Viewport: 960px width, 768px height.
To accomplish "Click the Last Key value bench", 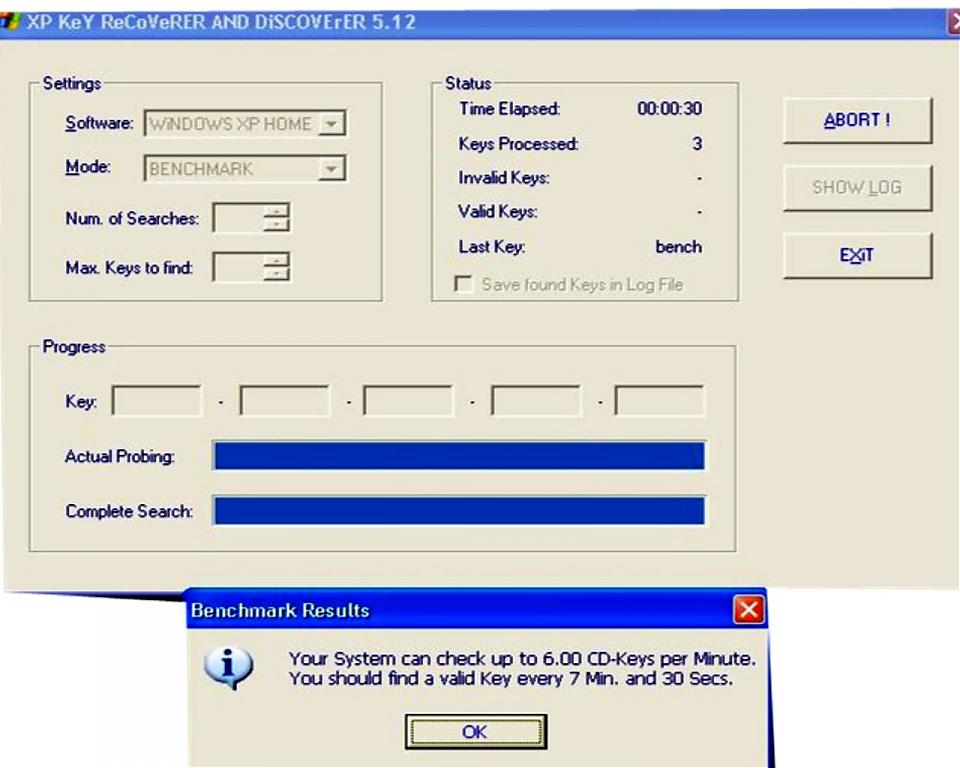I will coord(678,247).
